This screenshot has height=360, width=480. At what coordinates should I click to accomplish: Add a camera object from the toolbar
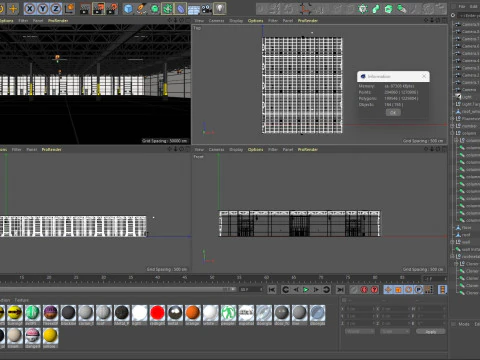coord(207,9)
